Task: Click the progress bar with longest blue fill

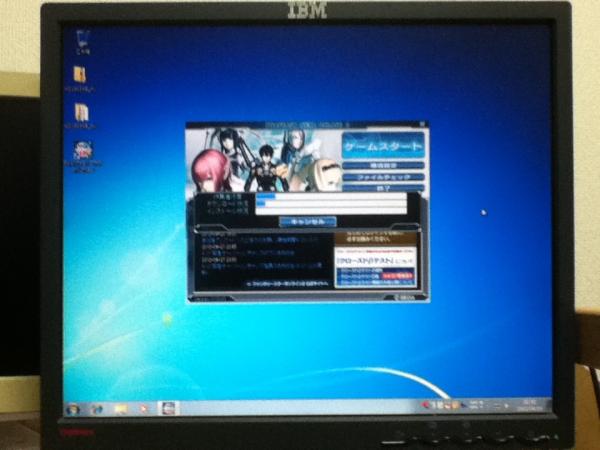Action: tap(331, 196)
